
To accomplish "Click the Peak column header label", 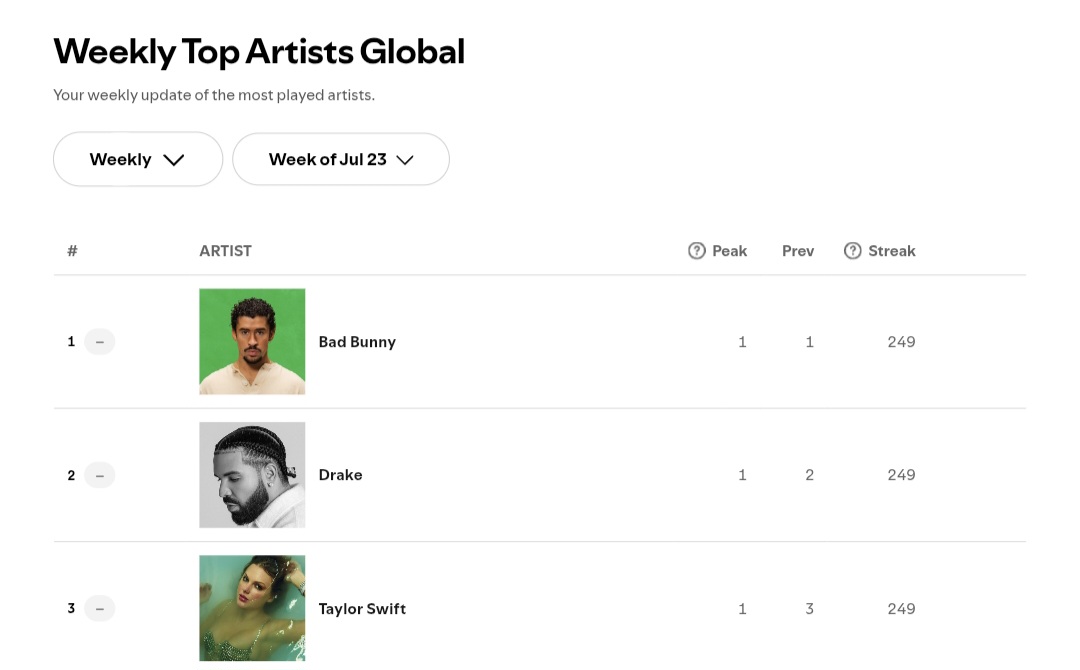I will point(729,251).
